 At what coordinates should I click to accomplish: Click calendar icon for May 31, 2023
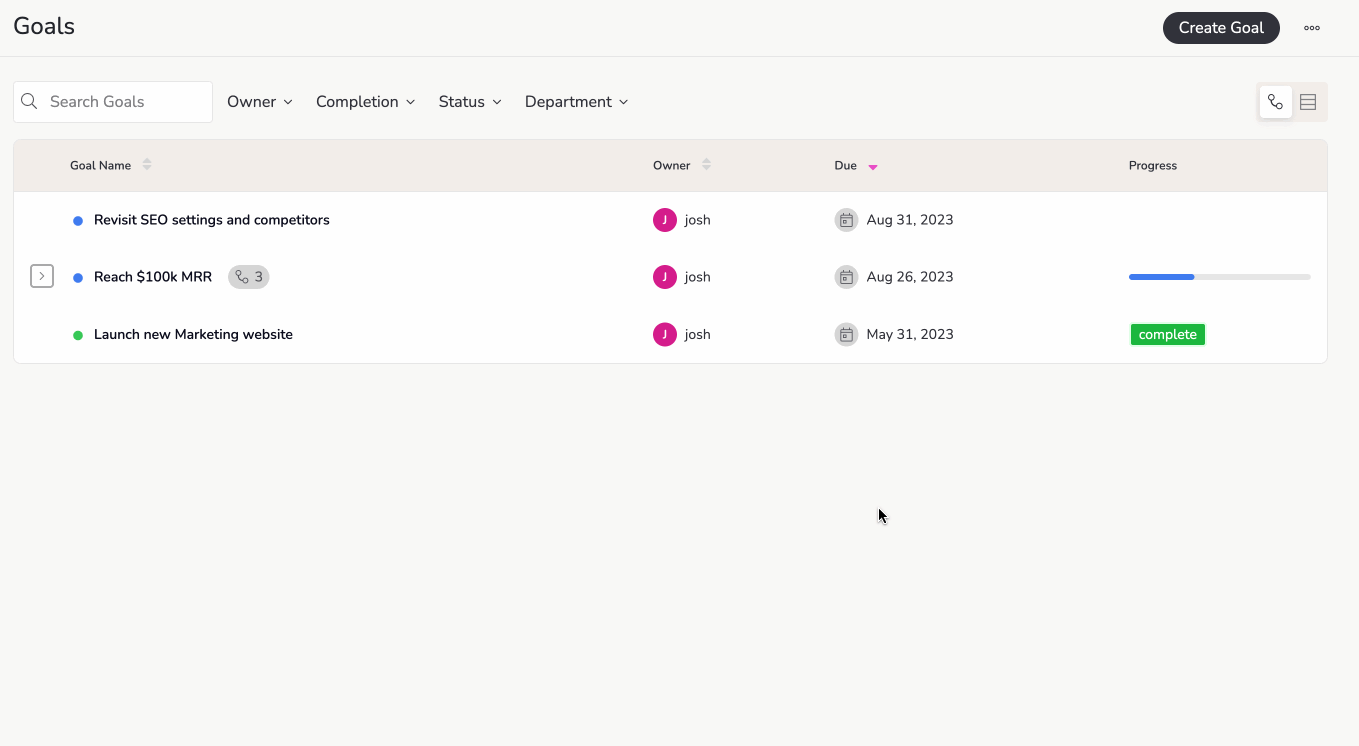click(x=846, y=335)
